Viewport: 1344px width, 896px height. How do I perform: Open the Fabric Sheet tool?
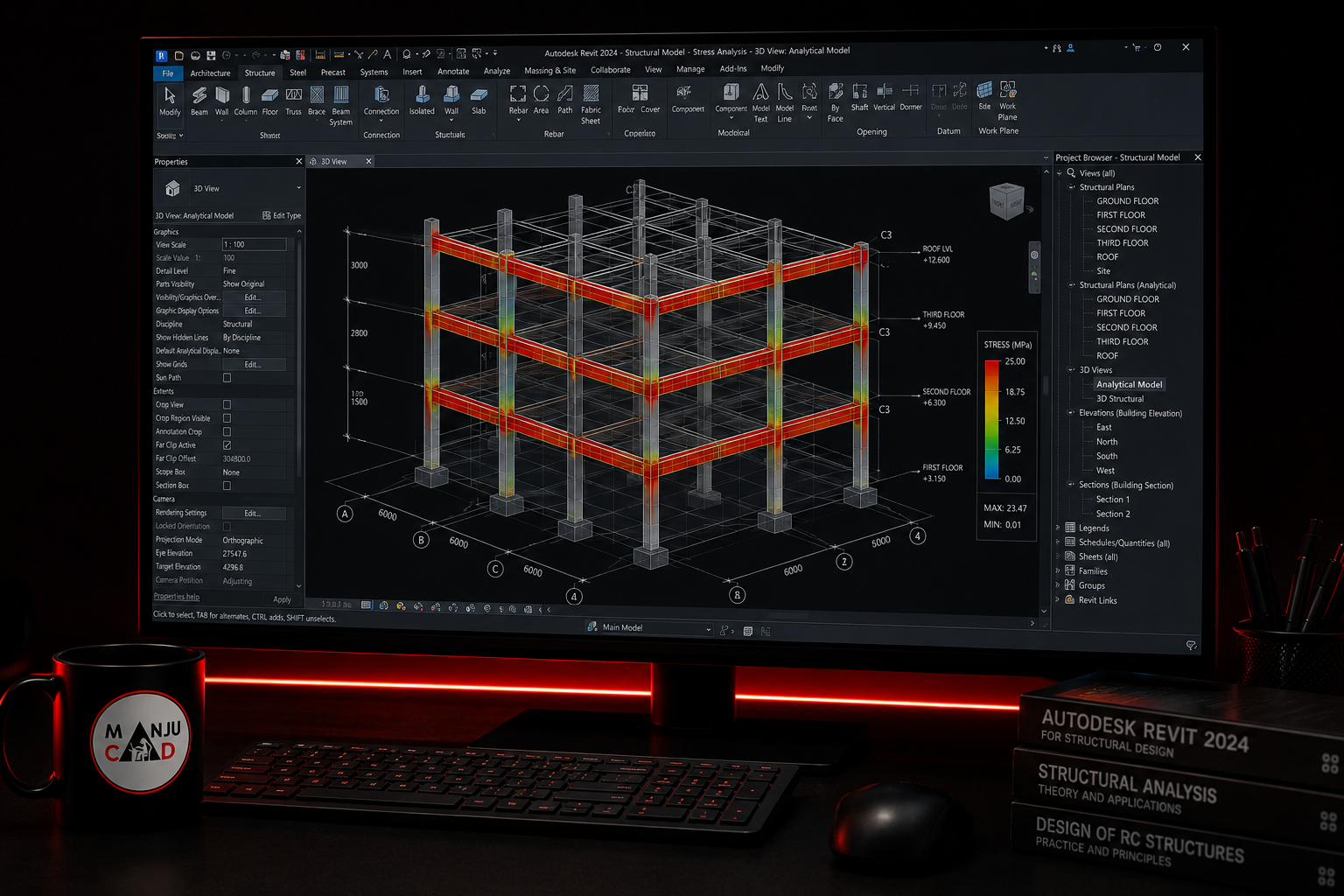[x=591, y=104]
